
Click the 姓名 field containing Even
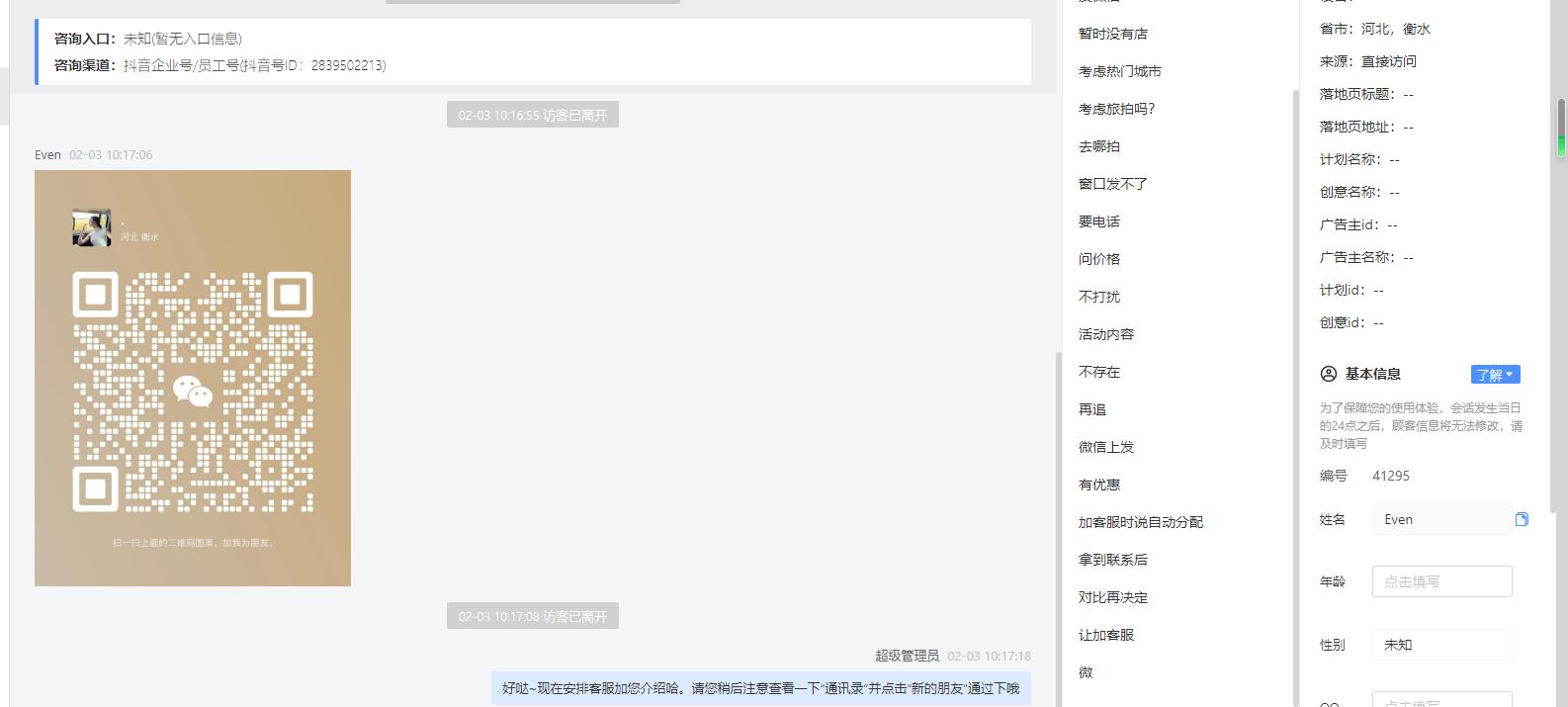[x=1441, y=519]
